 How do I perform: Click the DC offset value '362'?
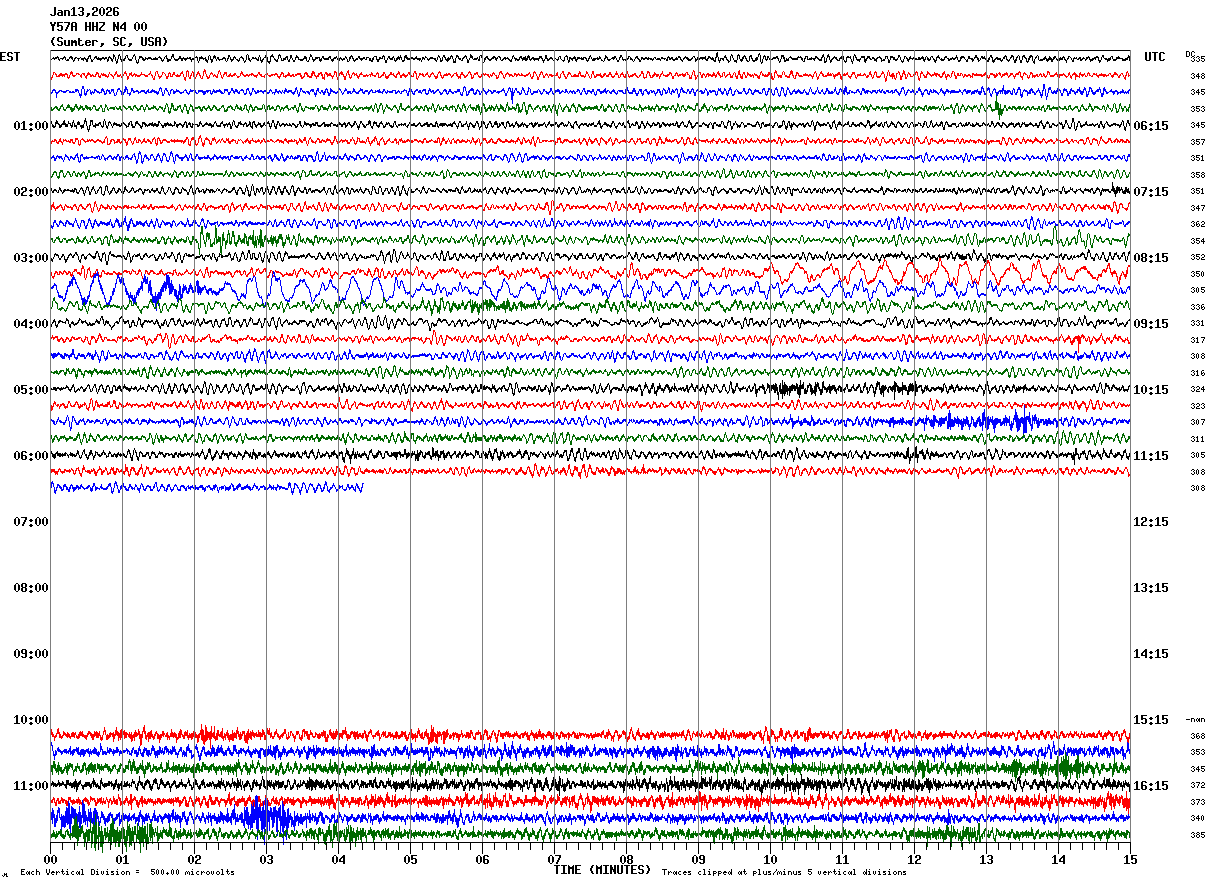click(x=1198, y=224)
